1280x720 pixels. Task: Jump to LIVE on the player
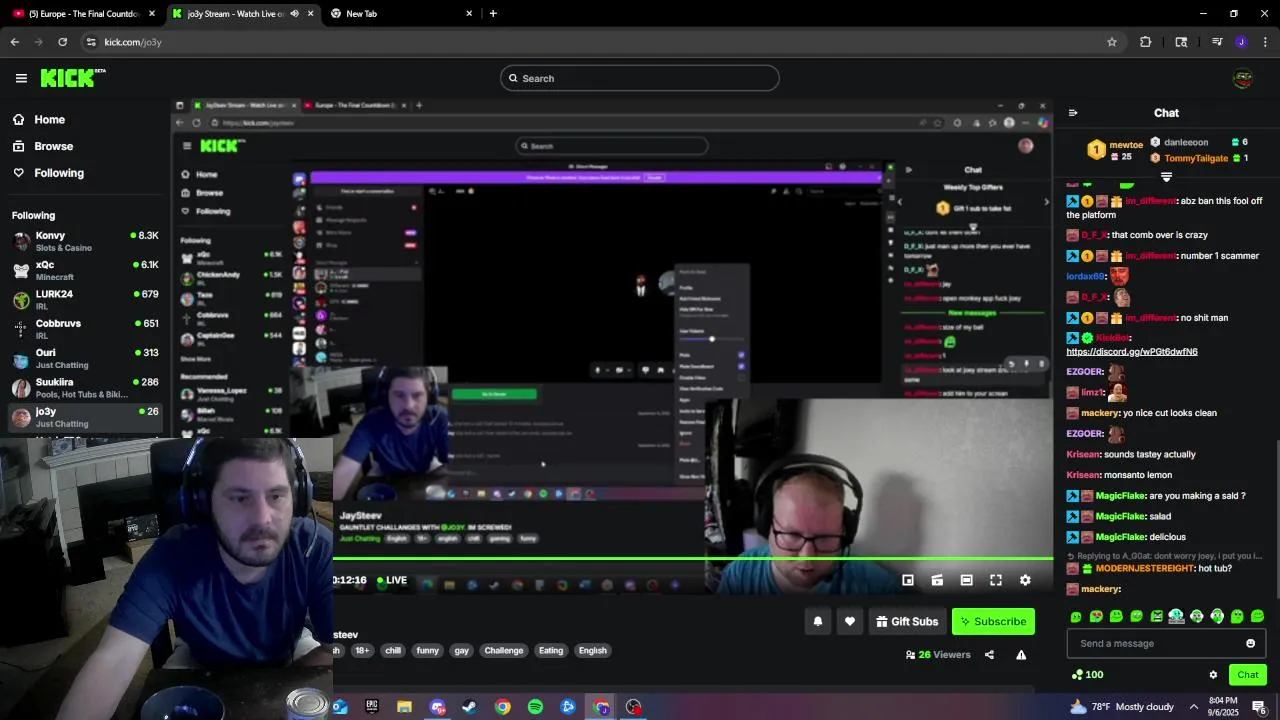click(x=392, y=580)
